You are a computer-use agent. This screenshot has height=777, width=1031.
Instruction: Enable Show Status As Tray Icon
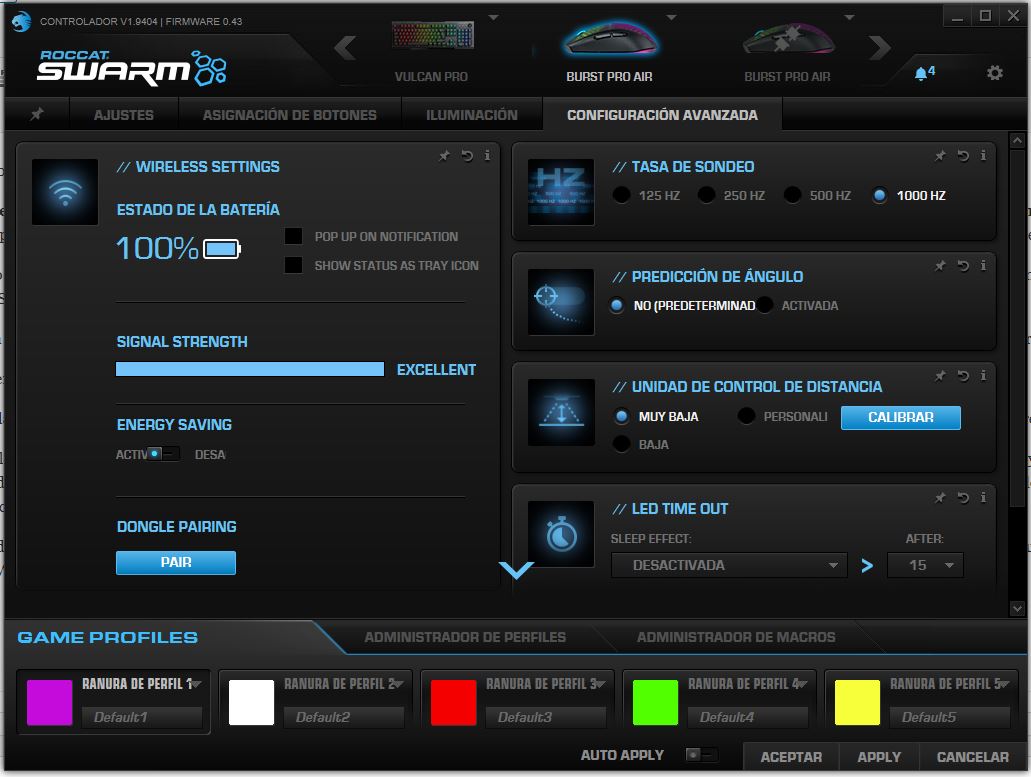294,266
